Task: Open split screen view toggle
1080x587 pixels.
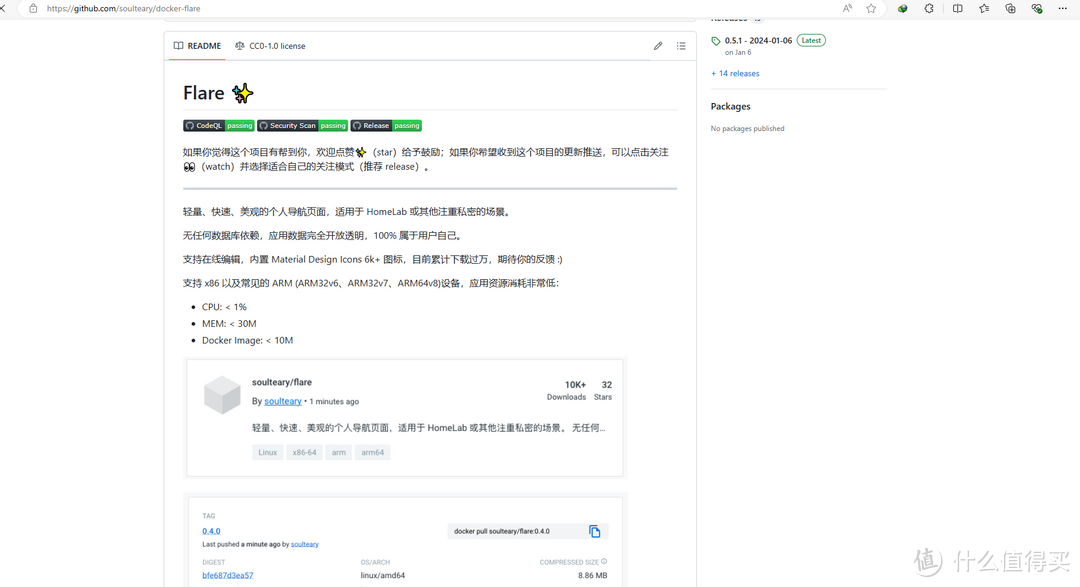Action: pos(956,8)
